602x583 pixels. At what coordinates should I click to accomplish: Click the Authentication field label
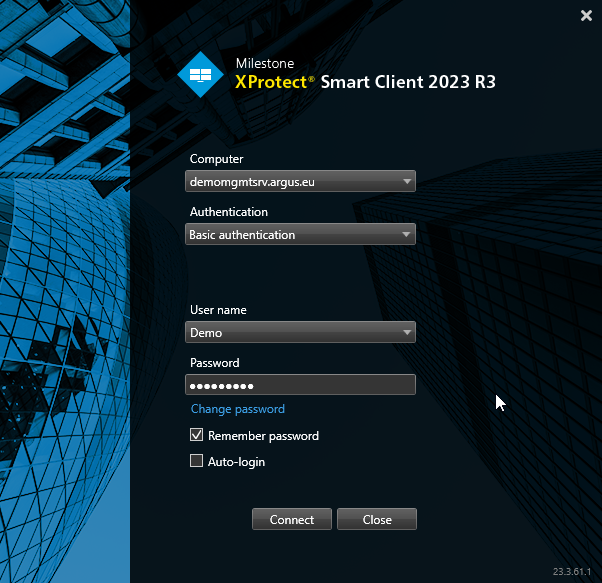(229, 212)
